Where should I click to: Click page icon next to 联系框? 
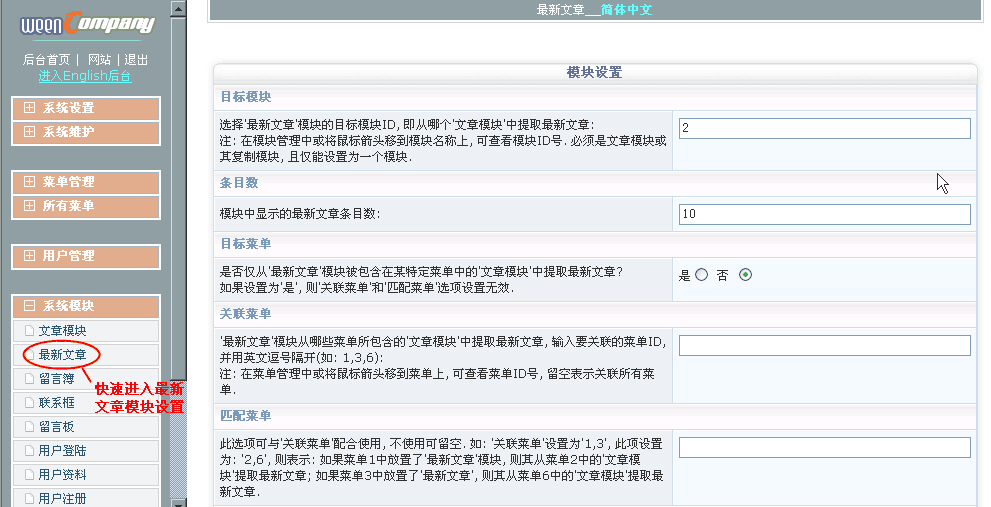coord(29,403)
